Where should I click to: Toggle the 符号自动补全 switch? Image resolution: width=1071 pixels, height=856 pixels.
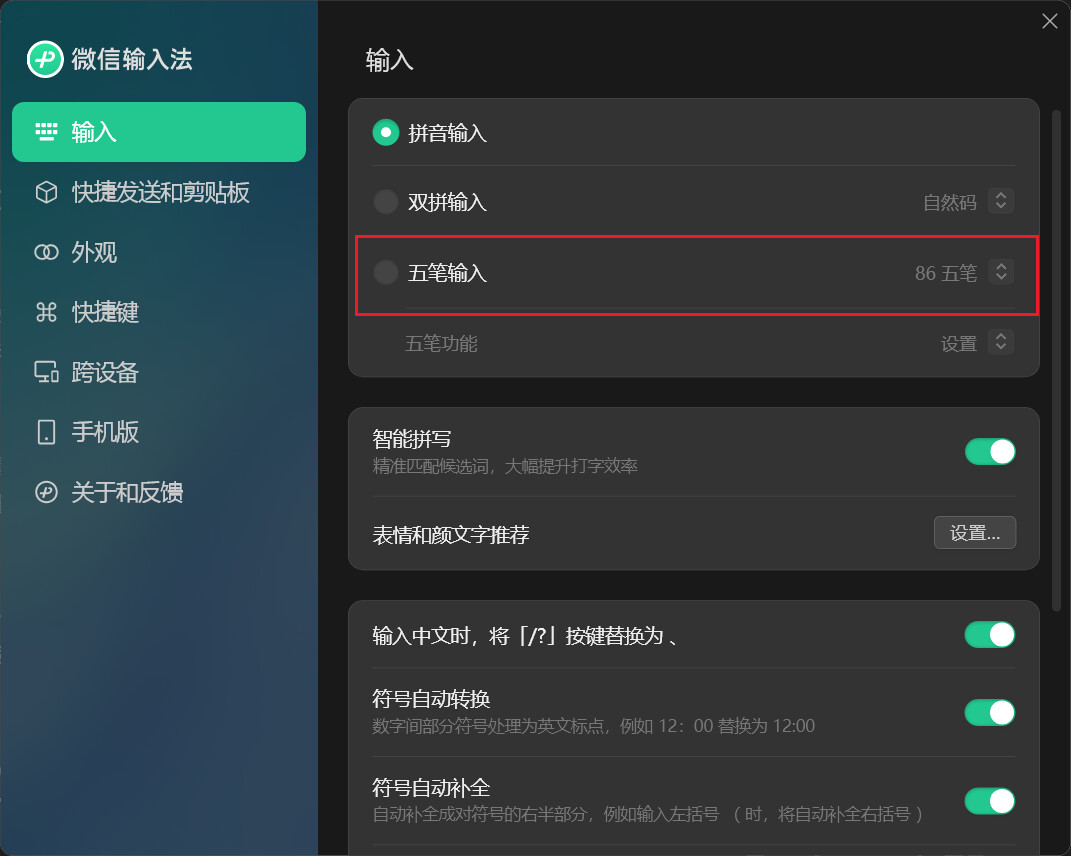tap(990, 801)
